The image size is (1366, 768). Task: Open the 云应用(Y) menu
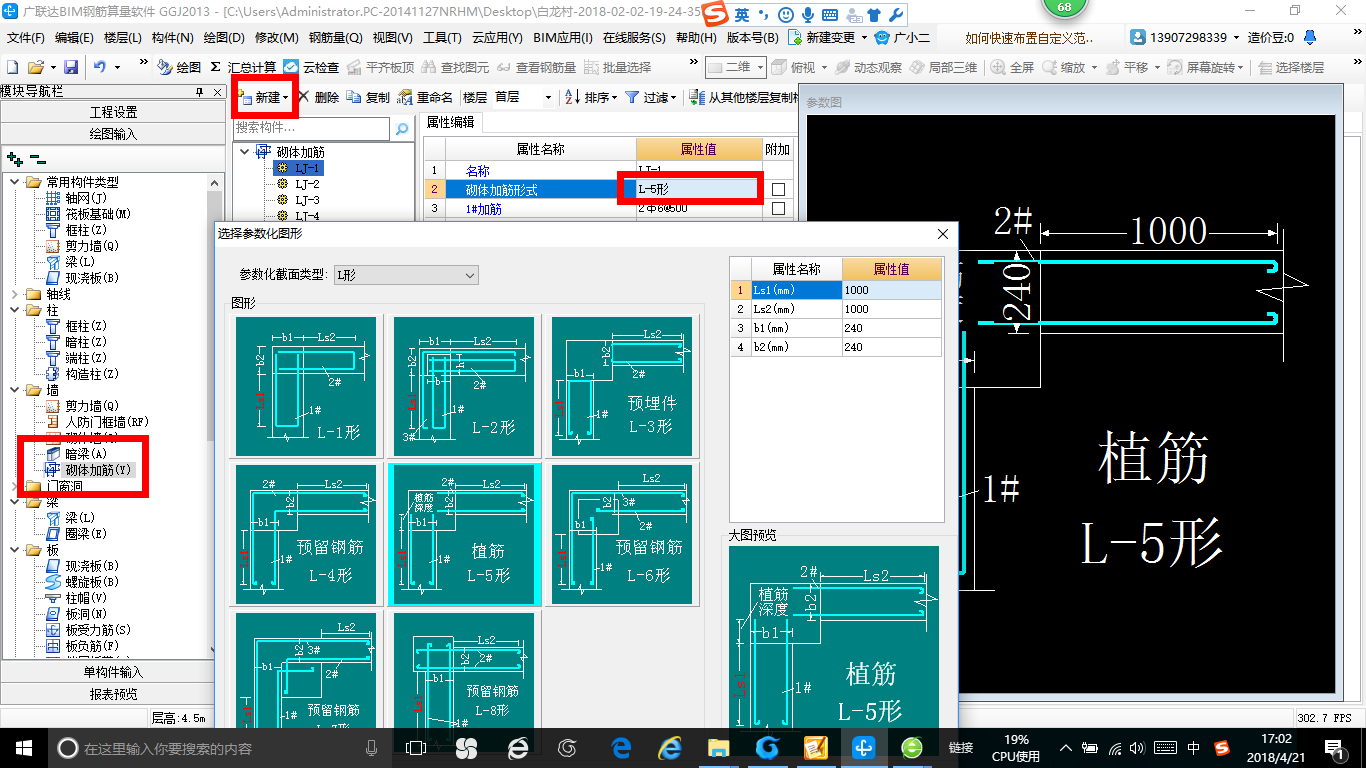497,38
